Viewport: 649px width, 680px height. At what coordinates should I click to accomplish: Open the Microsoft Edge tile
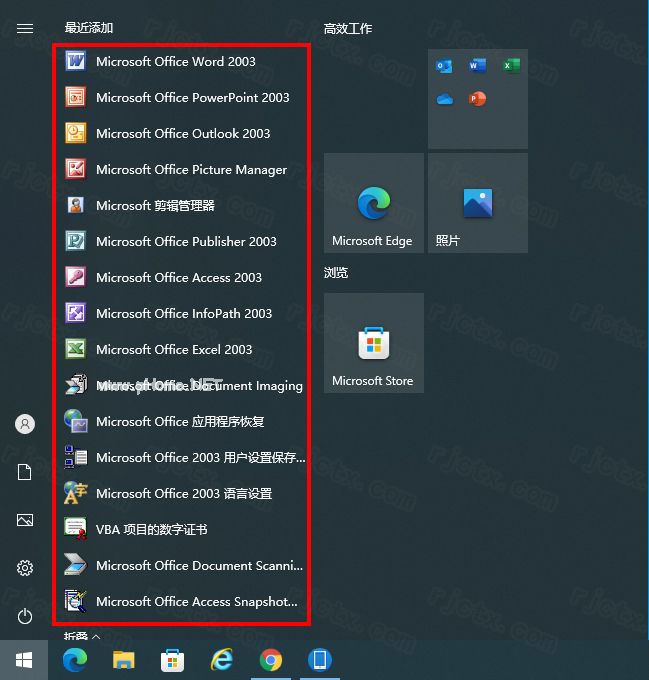374,203
